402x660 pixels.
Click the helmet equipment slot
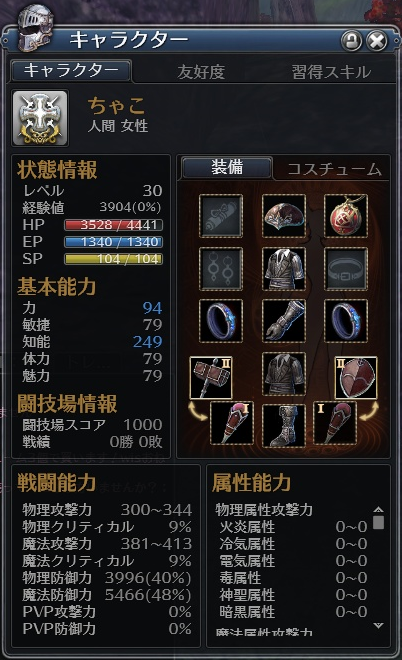point(284,216)
